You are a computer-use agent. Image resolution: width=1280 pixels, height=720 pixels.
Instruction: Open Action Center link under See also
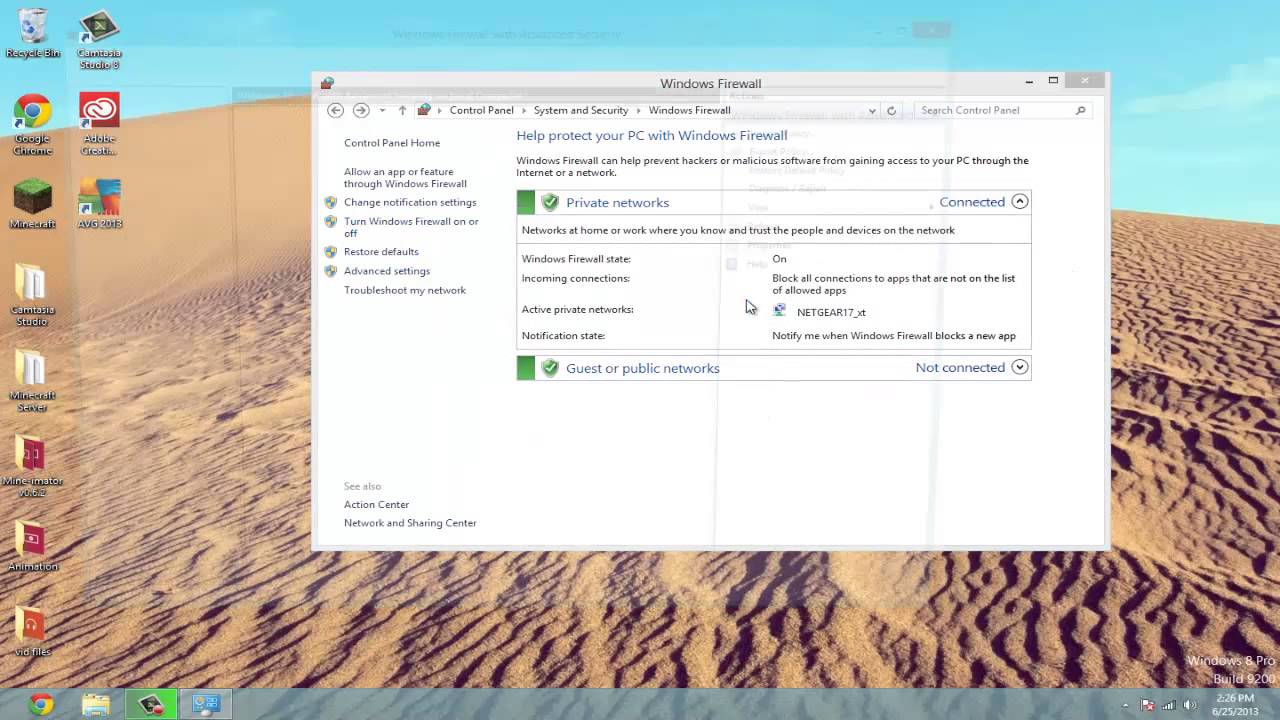[x=376, y=505]
